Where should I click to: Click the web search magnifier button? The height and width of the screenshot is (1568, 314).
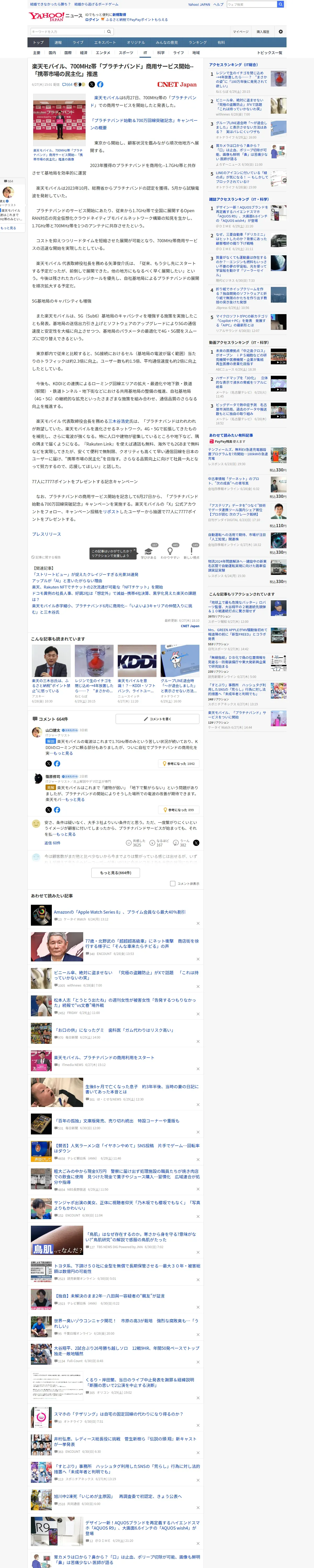281,4
